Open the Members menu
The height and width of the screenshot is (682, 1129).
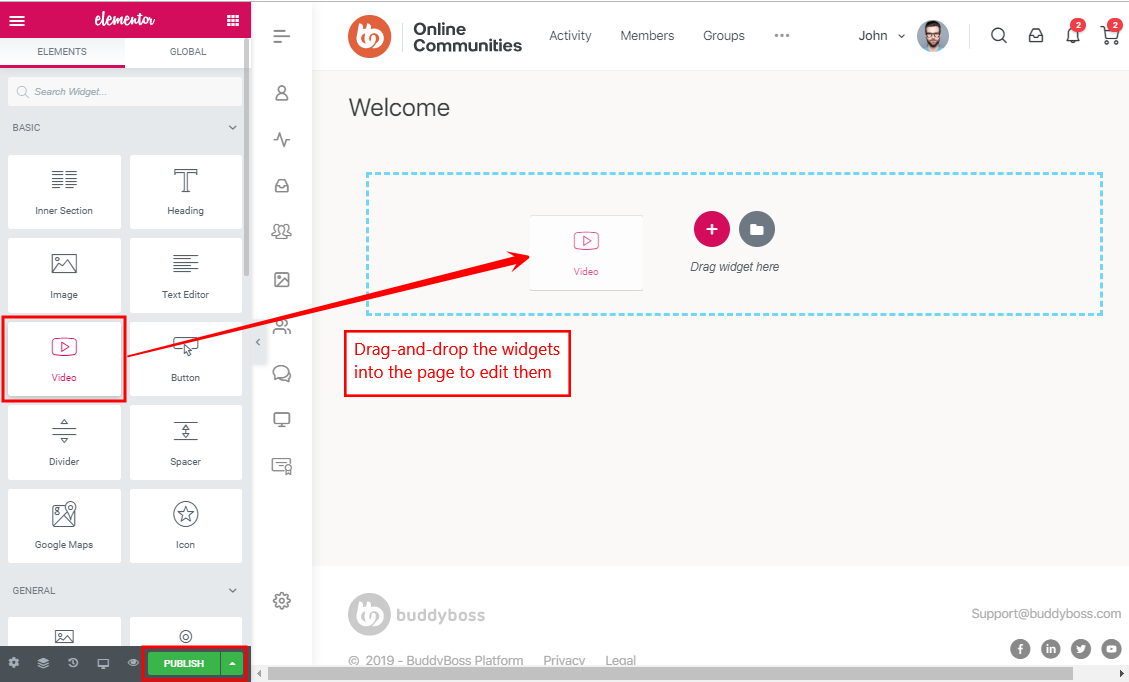(646, 35)
